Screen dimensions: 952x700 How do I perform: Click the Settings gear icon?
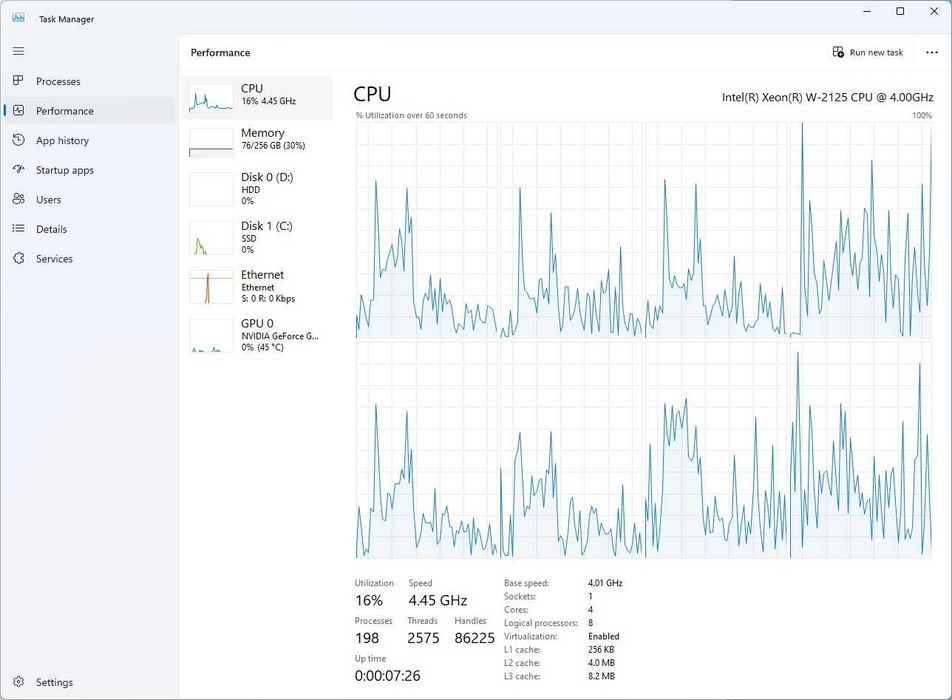tap(19, 682)
